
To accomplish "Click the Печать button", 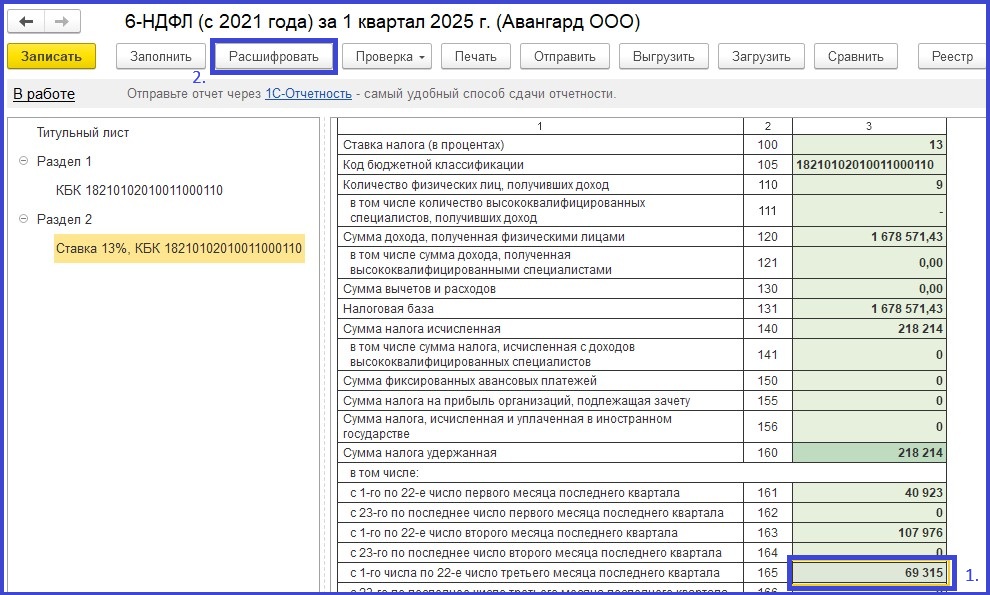I will 475,56.
